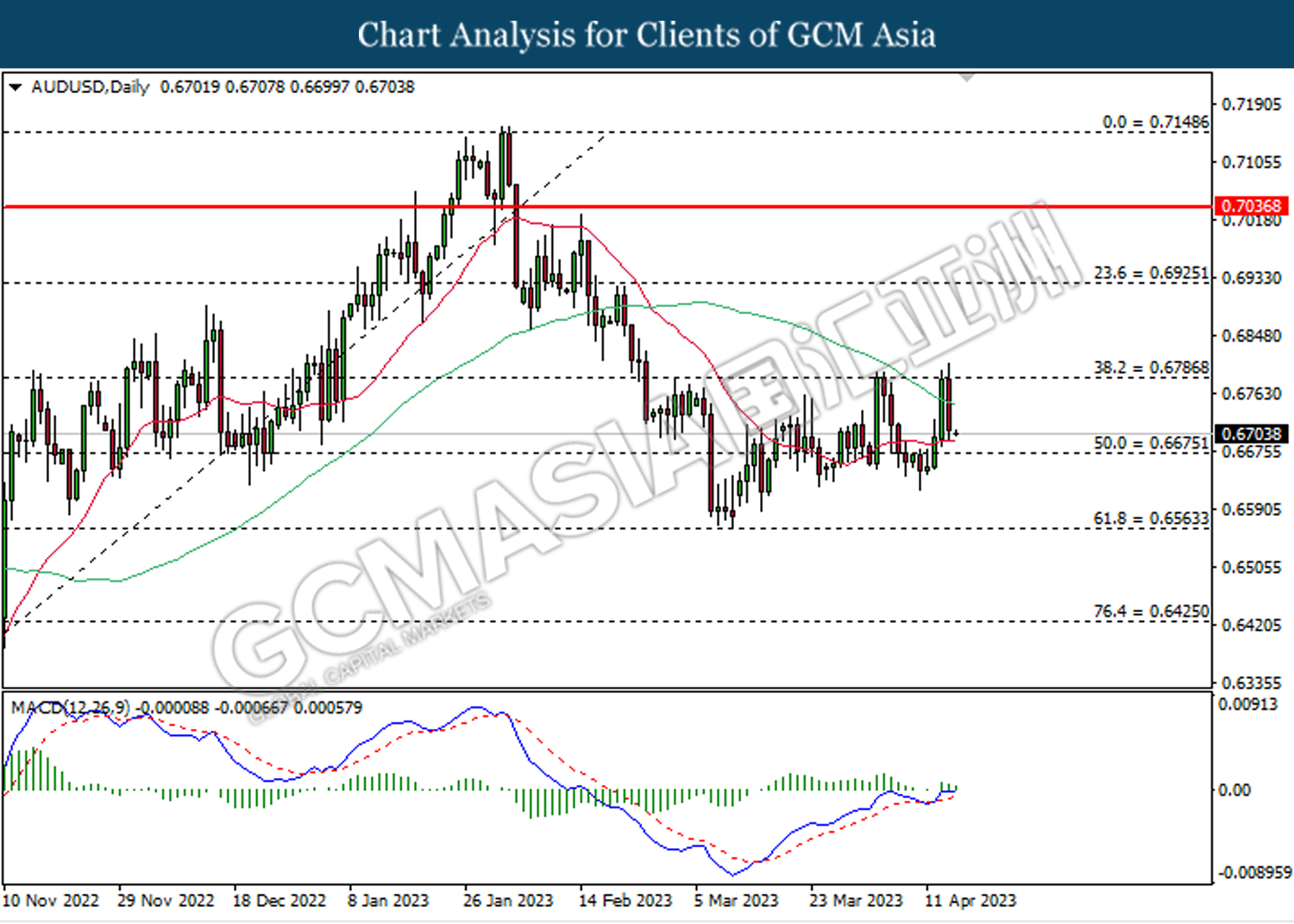Click the Fibonacci label 0.0 = 0.71486
This screenshot has width=1294, height=924.
1156,123
